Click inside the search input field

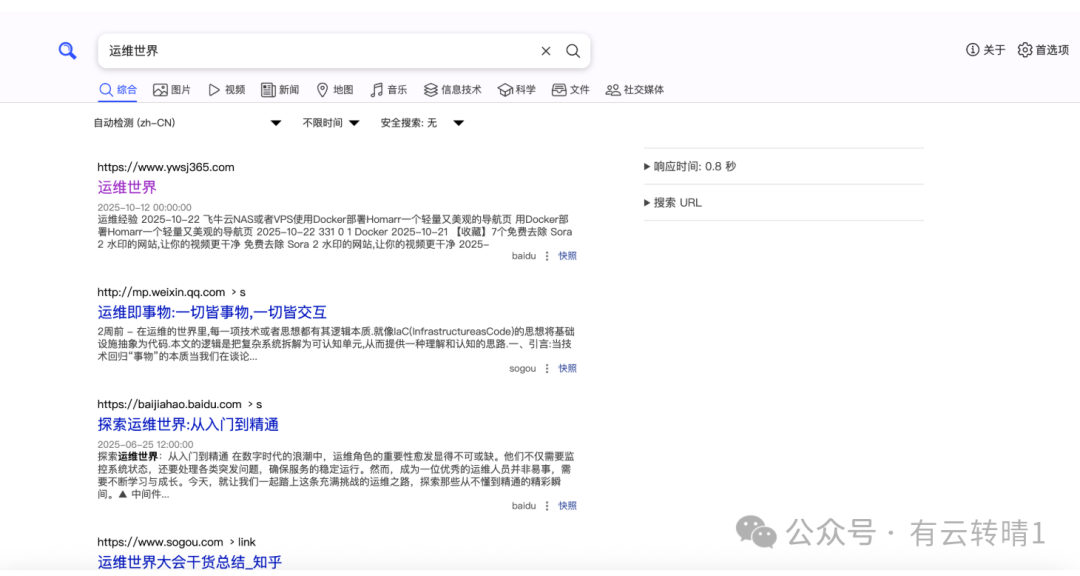point(300,51)
